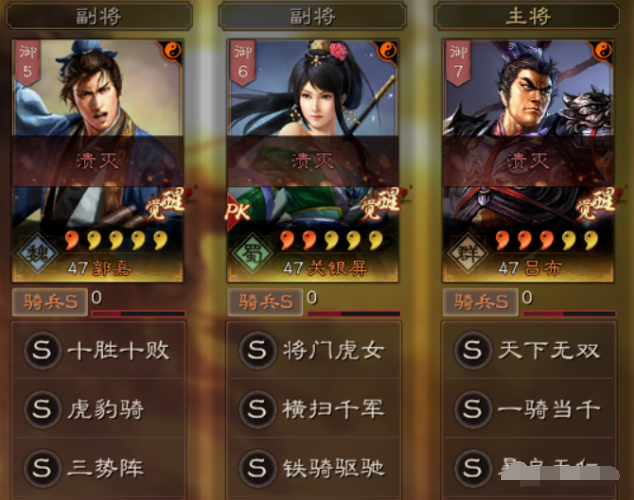
Task: Click the Shu faction emblem on Guan Yinping's card
Action: (253, 253)
